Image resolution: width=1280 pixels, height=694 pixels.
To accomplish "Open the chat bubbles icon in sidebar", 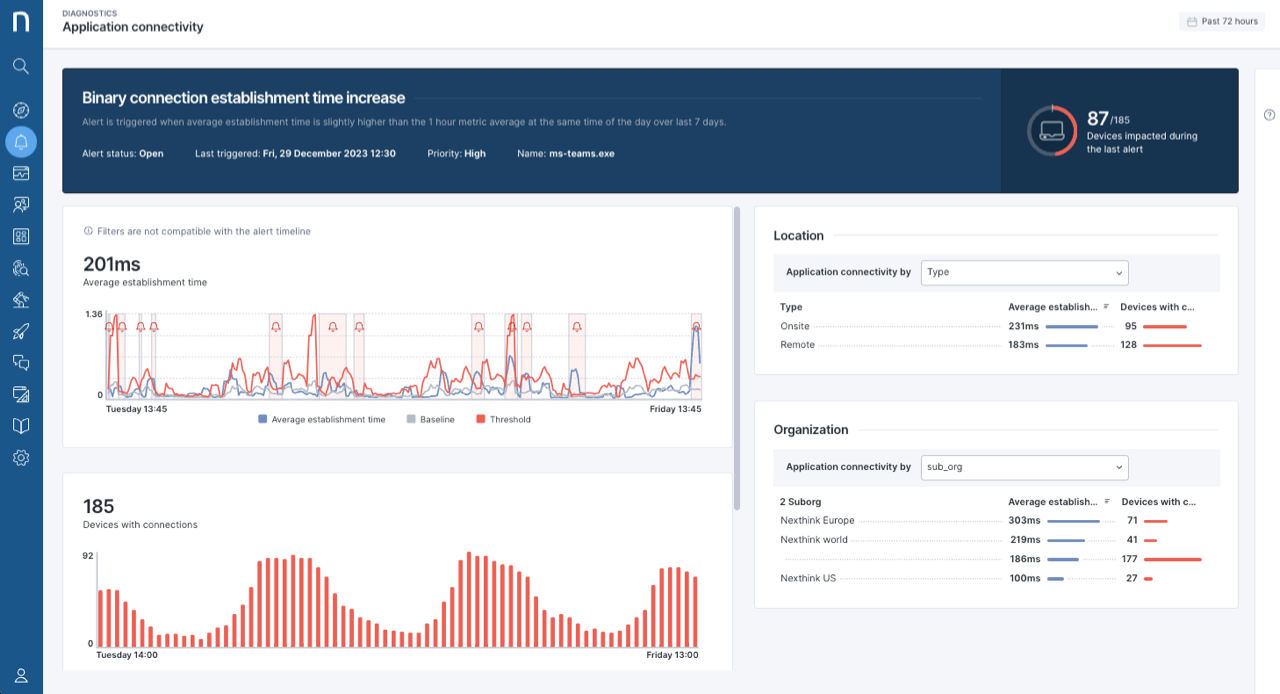I will pos(21,362).
